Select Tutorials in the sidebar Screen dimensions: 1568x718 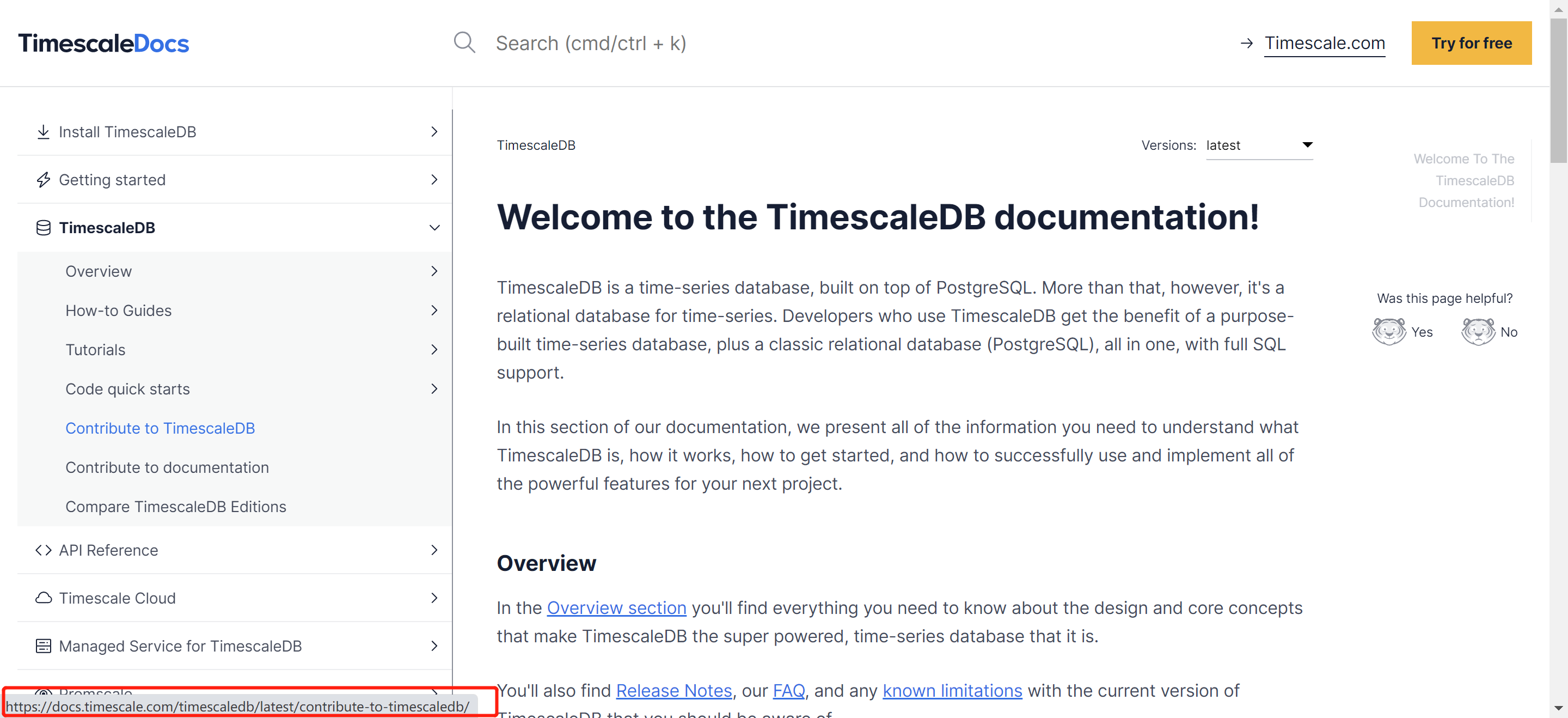click(96, 350)
